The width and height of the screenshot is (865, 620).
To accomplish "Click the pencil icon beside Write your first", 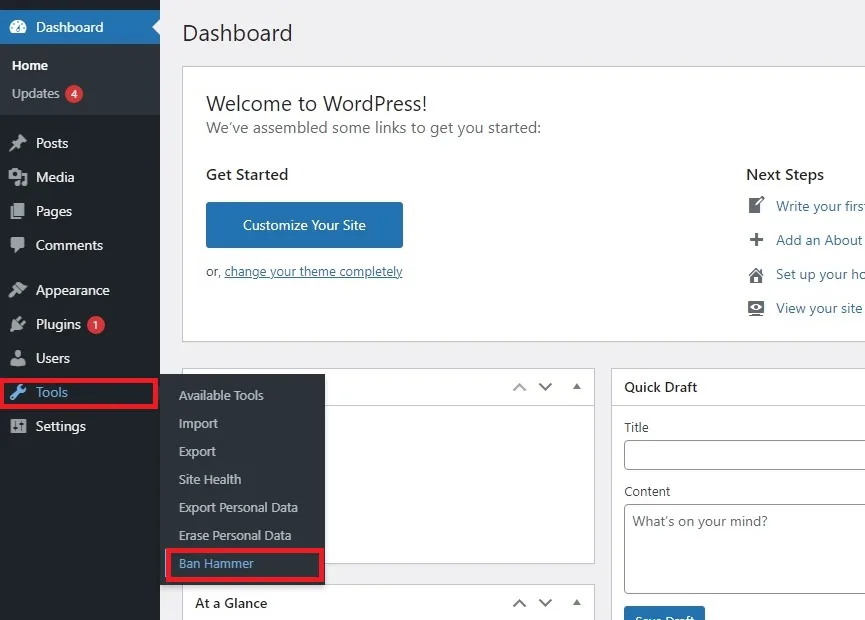I will 756,205.
